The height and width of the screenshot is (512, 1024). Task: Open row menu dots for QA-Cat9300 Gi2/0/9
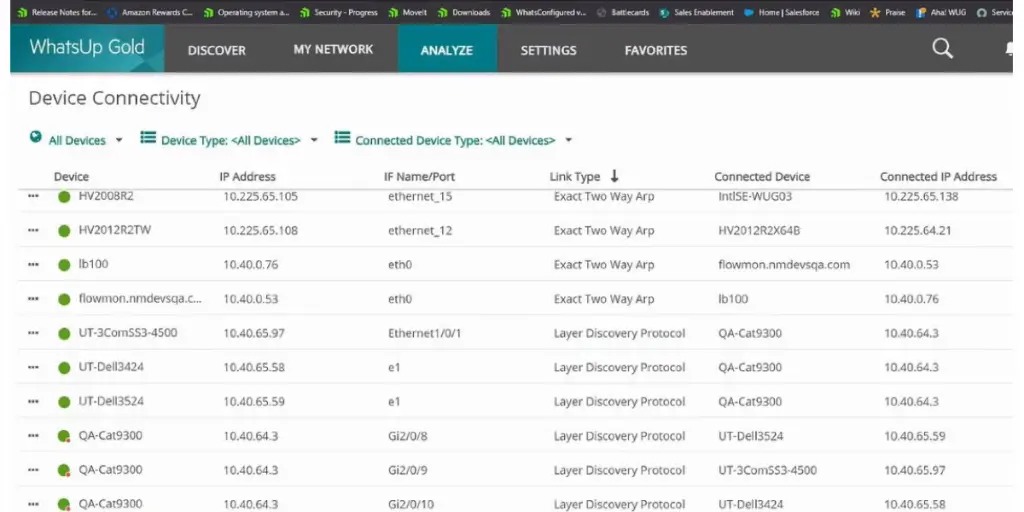pos(33,470)
